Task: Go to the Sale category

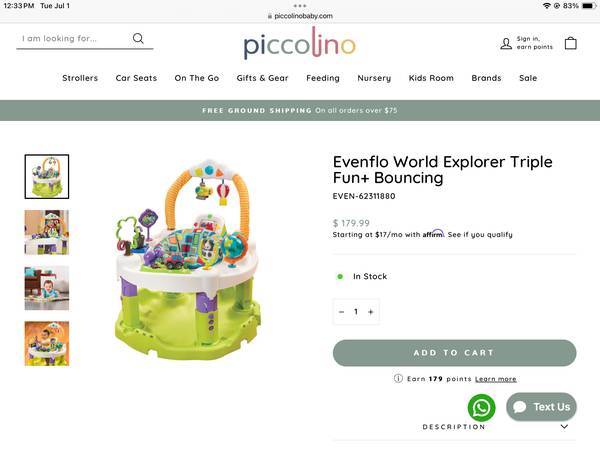Action: click(528, 78)
